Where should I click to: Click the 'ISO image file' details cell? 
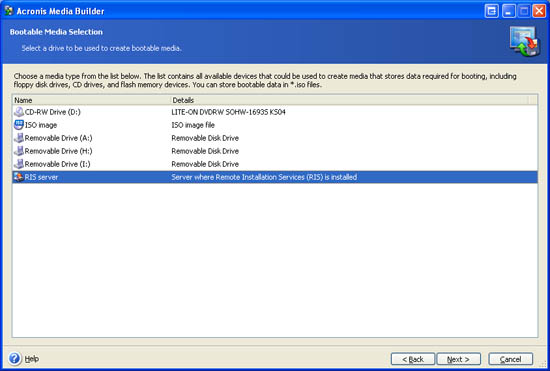(193, 125)
